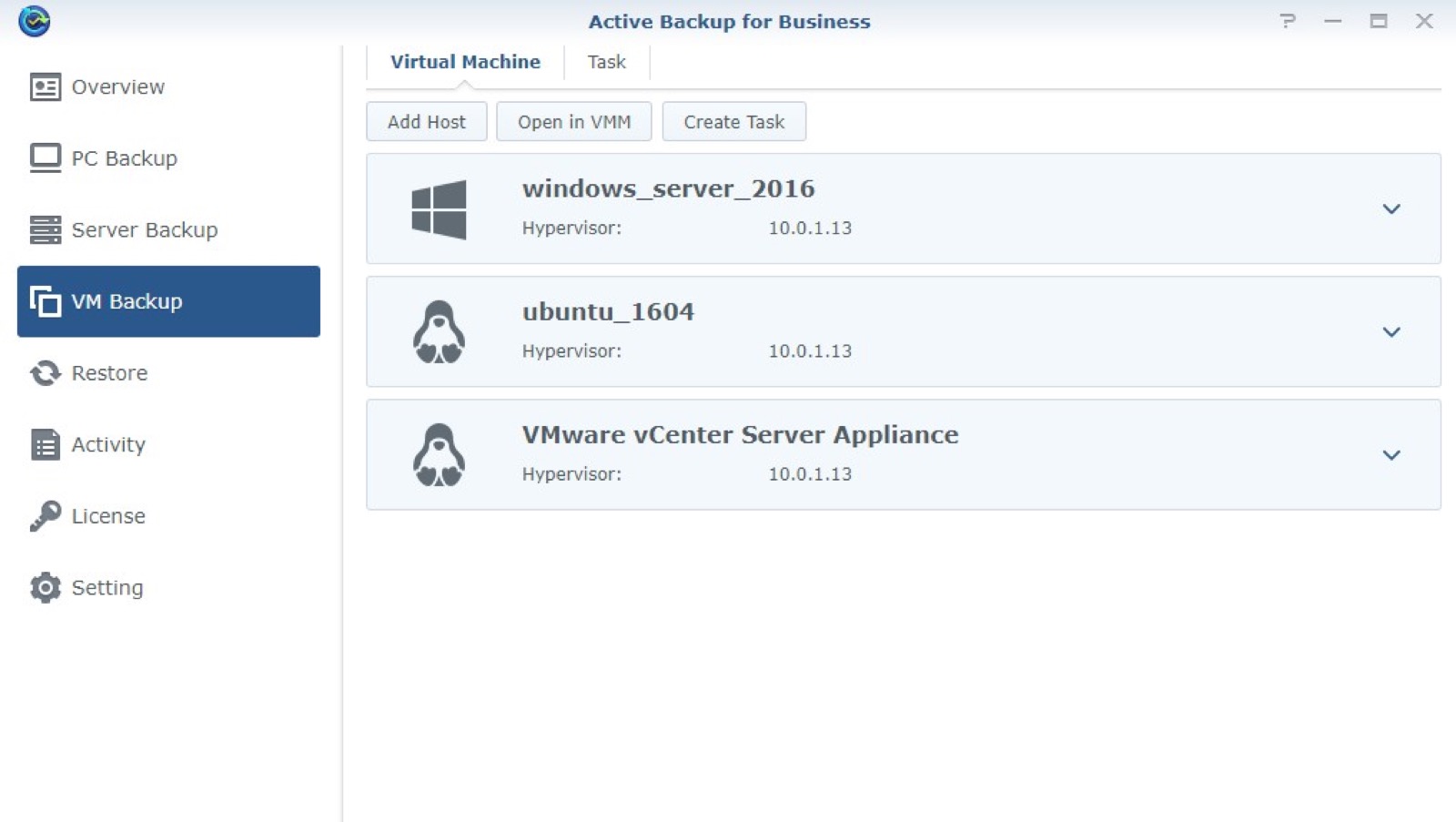This screenshot has height=822, width=1456.
Task: Expand the windows_server_2016 details chevron
Action: [x=1390, y=209]
